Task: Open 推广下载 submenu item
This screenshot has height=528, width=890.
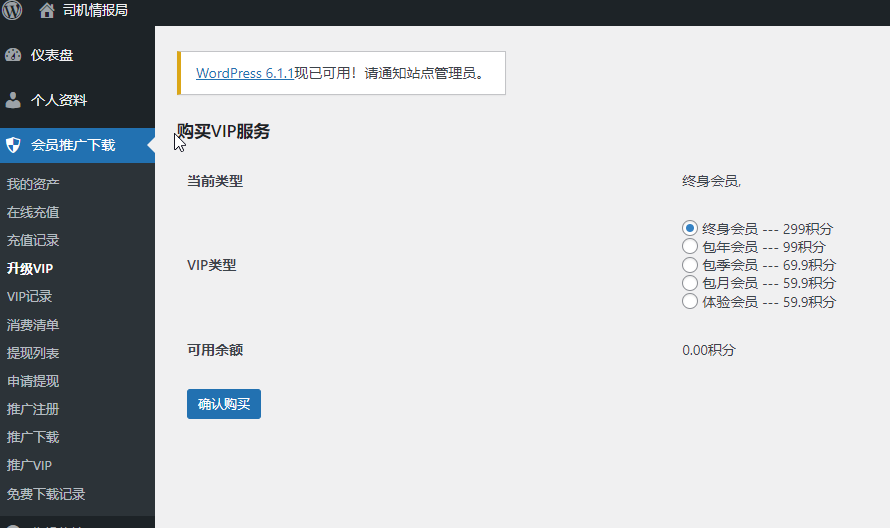Action: [33, 437]
